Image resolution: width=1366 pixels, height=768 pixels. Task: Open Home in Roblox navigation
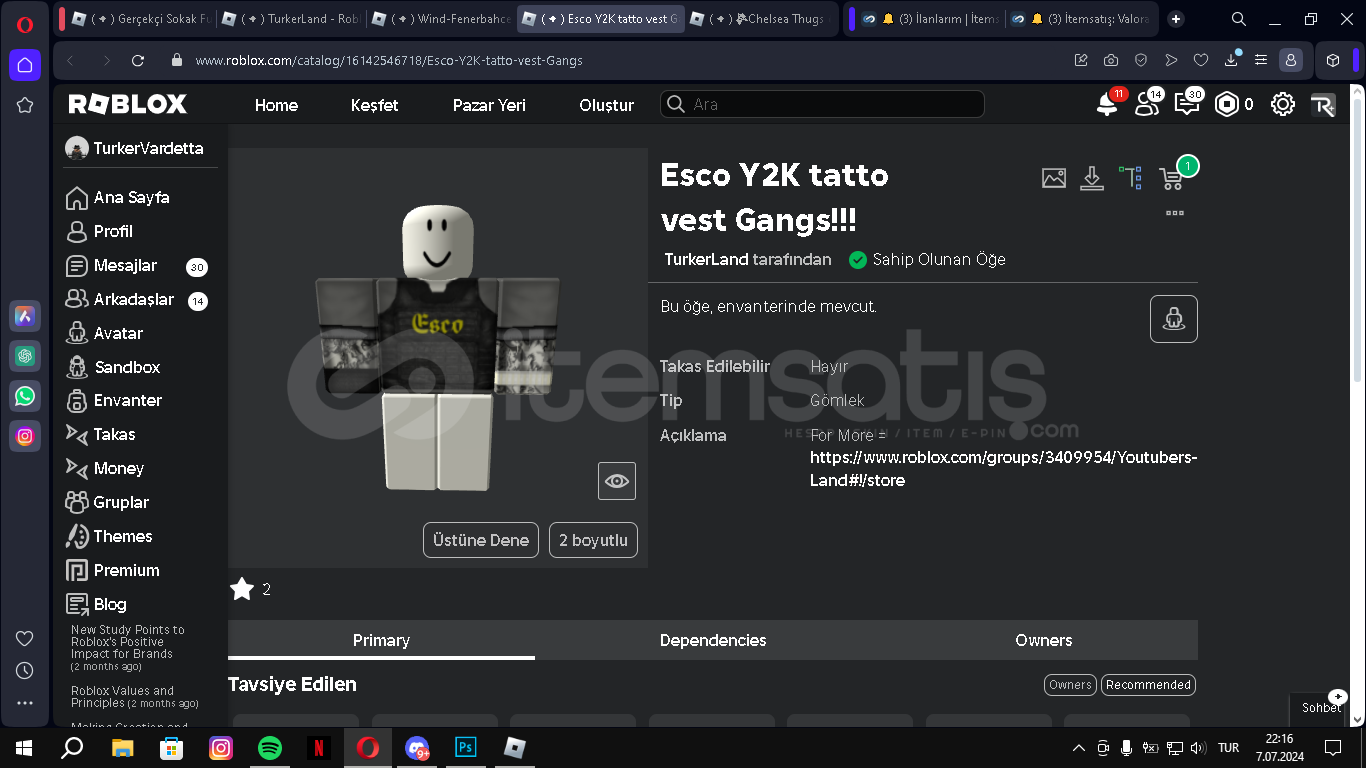point(276,105)
